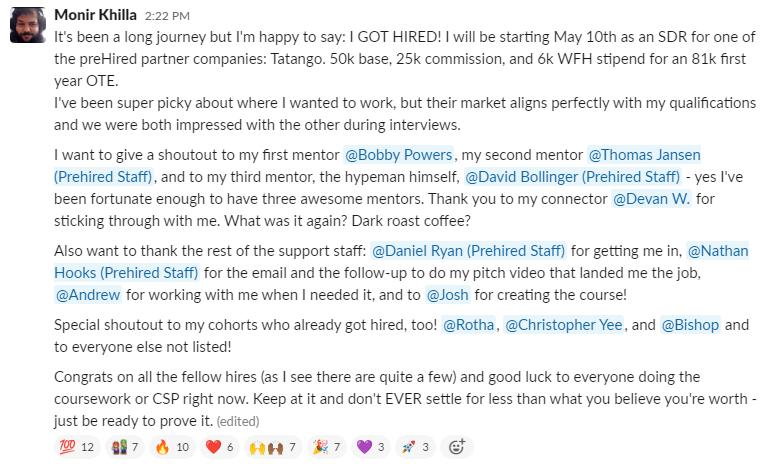Open the @Christopher Yee mention
Image resolution: width=768 pixels, height=464 pixels.
click(x=564, y=325)
